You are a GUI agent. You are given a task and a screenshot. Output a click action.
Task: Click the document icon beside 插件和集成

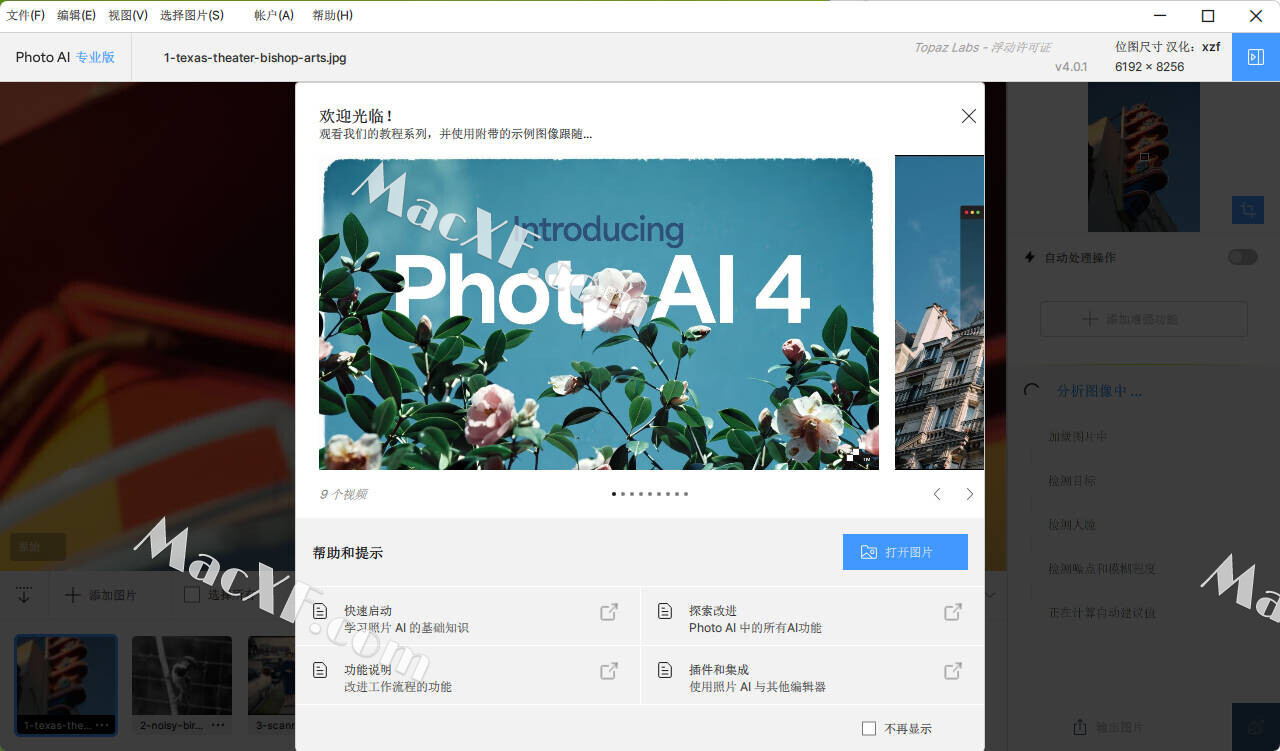664,670
